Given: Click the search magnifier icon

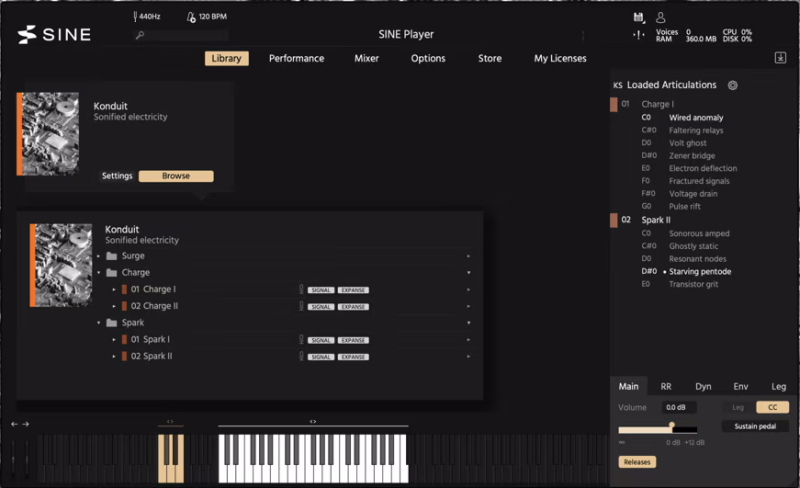Looking at the screenshot, I should coord(140,35).
